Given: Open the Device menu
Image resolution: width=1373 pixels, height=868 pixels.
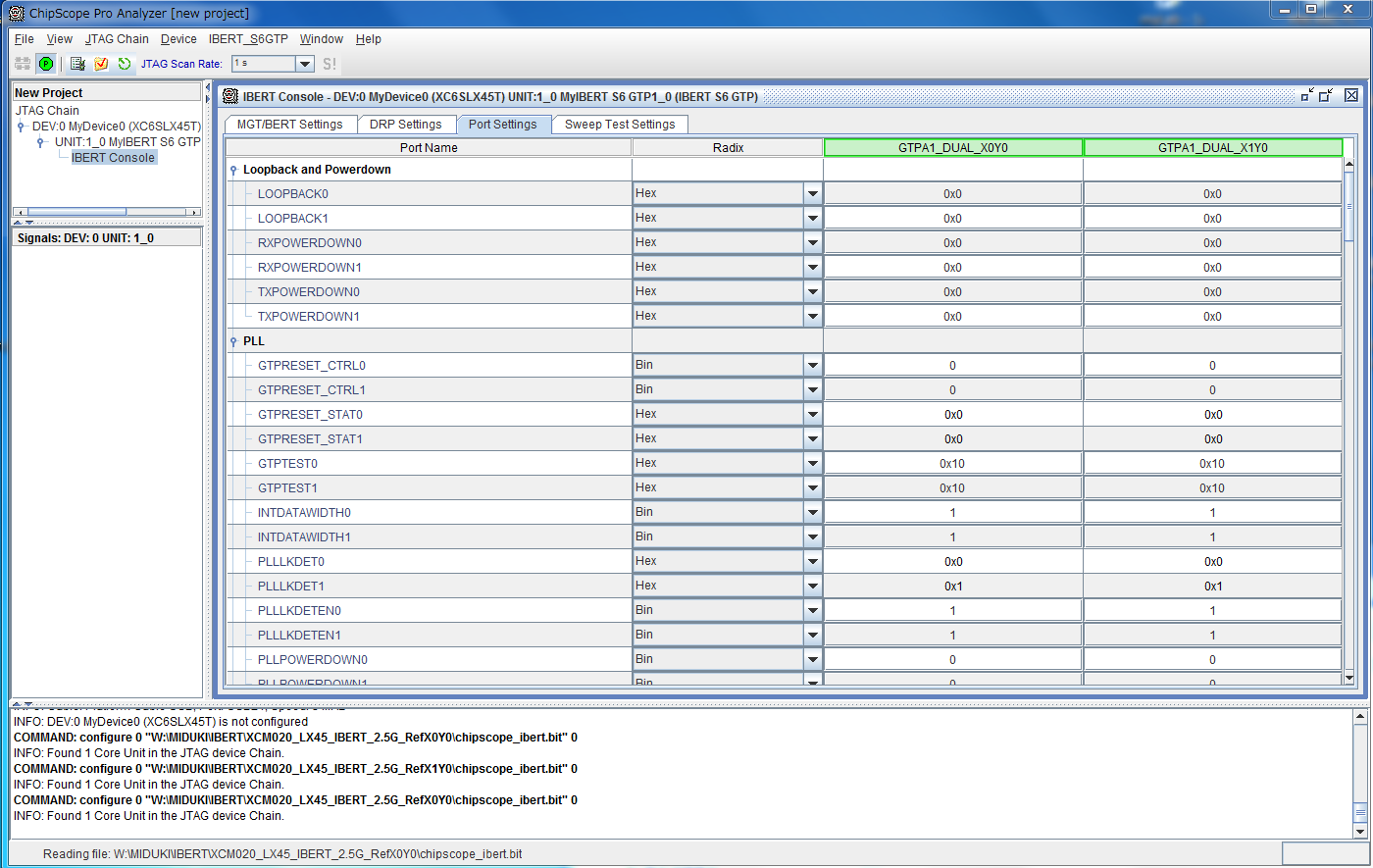Looking at the screenshot, I should pyautogui.click(x=178, y=39).
